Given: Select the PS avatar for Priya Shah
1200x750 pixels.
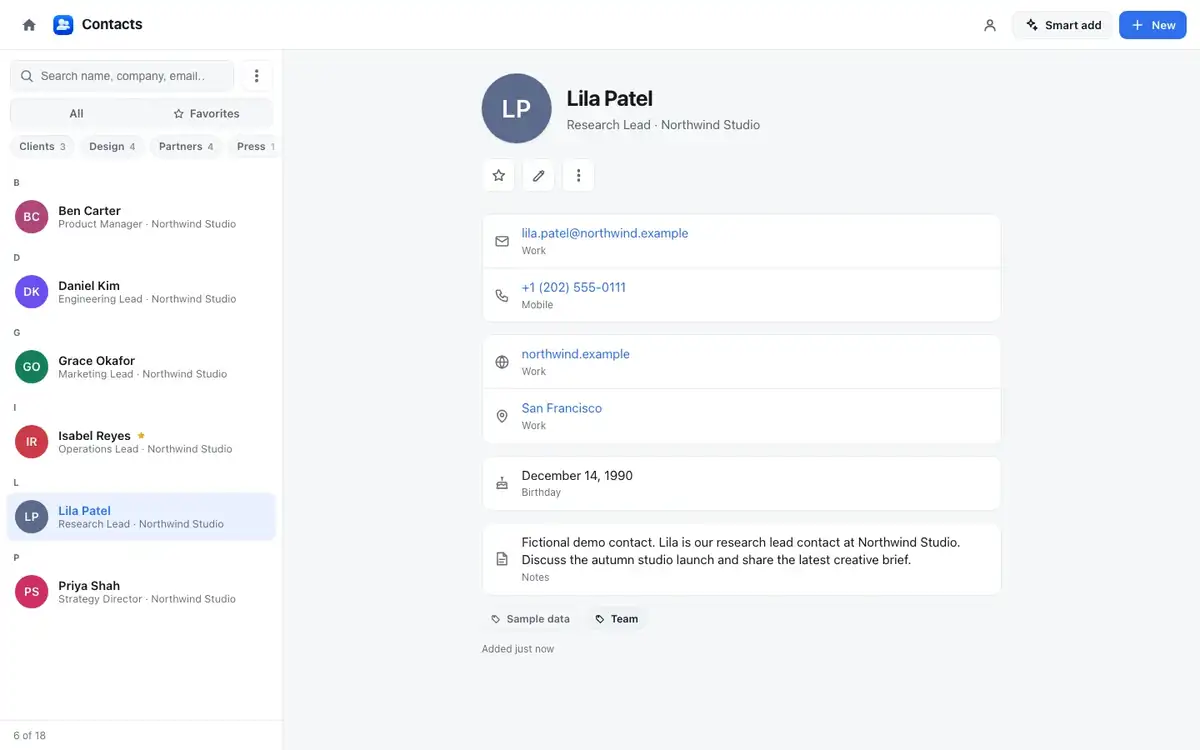Looking at the screenshot, I should point(32,592).
